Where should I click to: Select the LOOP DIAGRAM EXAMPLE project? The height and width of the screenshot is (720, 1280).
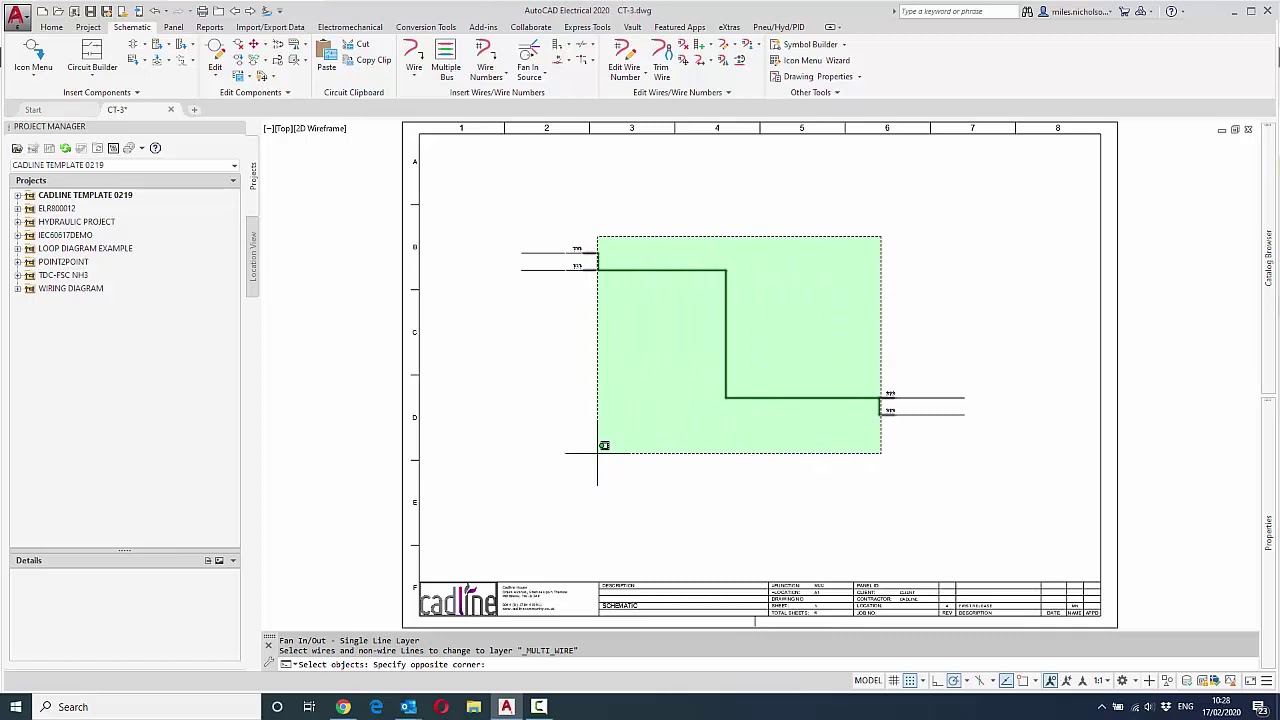tap(85, 248)
